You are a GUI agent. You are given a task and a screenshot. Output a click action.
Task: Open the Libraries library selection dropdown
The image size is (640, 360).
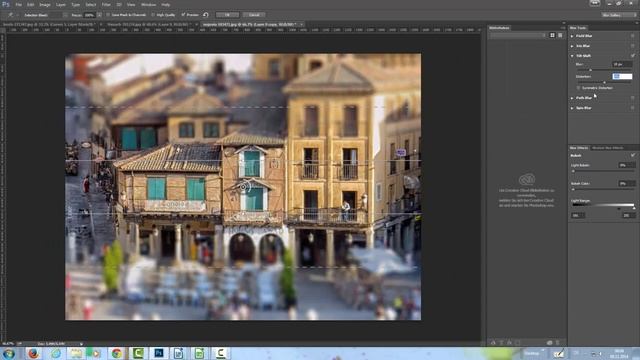coord(518,36)
